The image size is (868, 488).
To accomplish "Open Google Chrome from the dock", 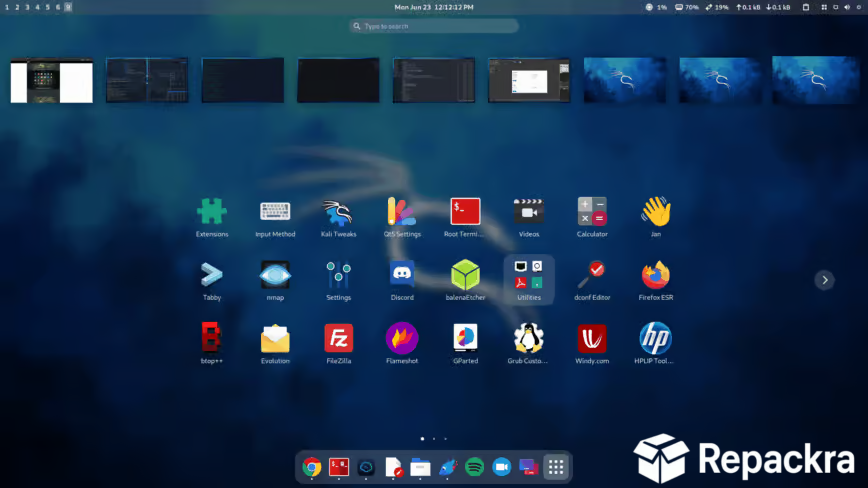I will tap(312, 467).
